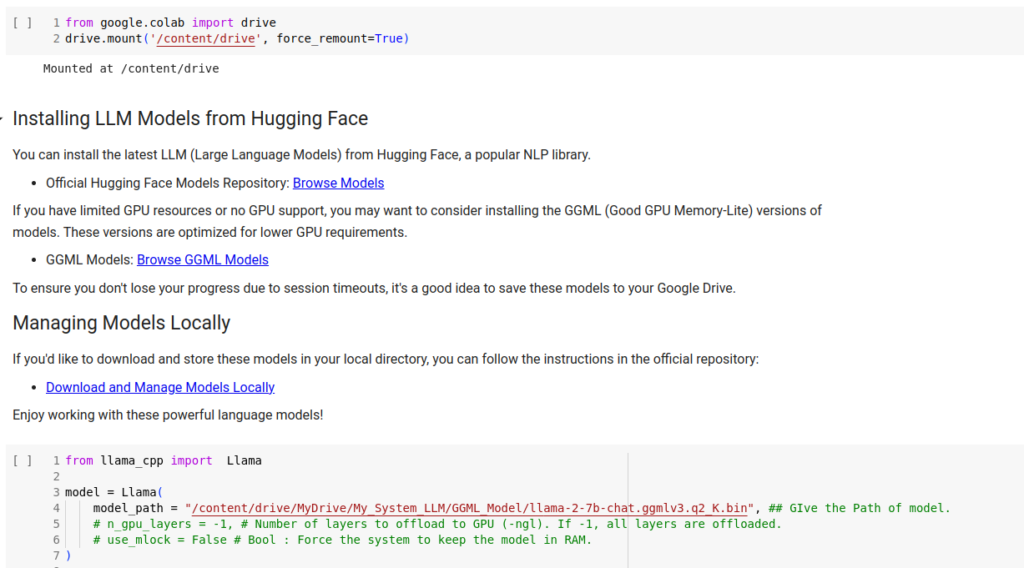Open the Browse Models link
The image size is (1024, 568).
pos(338,183)
